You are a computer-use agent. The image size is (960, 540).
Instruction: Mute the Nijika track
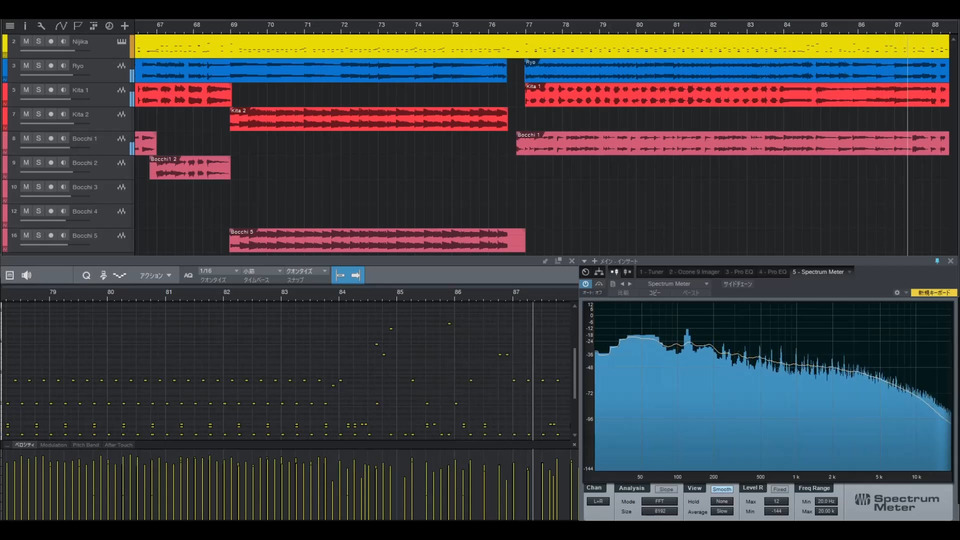coord(27,42)
